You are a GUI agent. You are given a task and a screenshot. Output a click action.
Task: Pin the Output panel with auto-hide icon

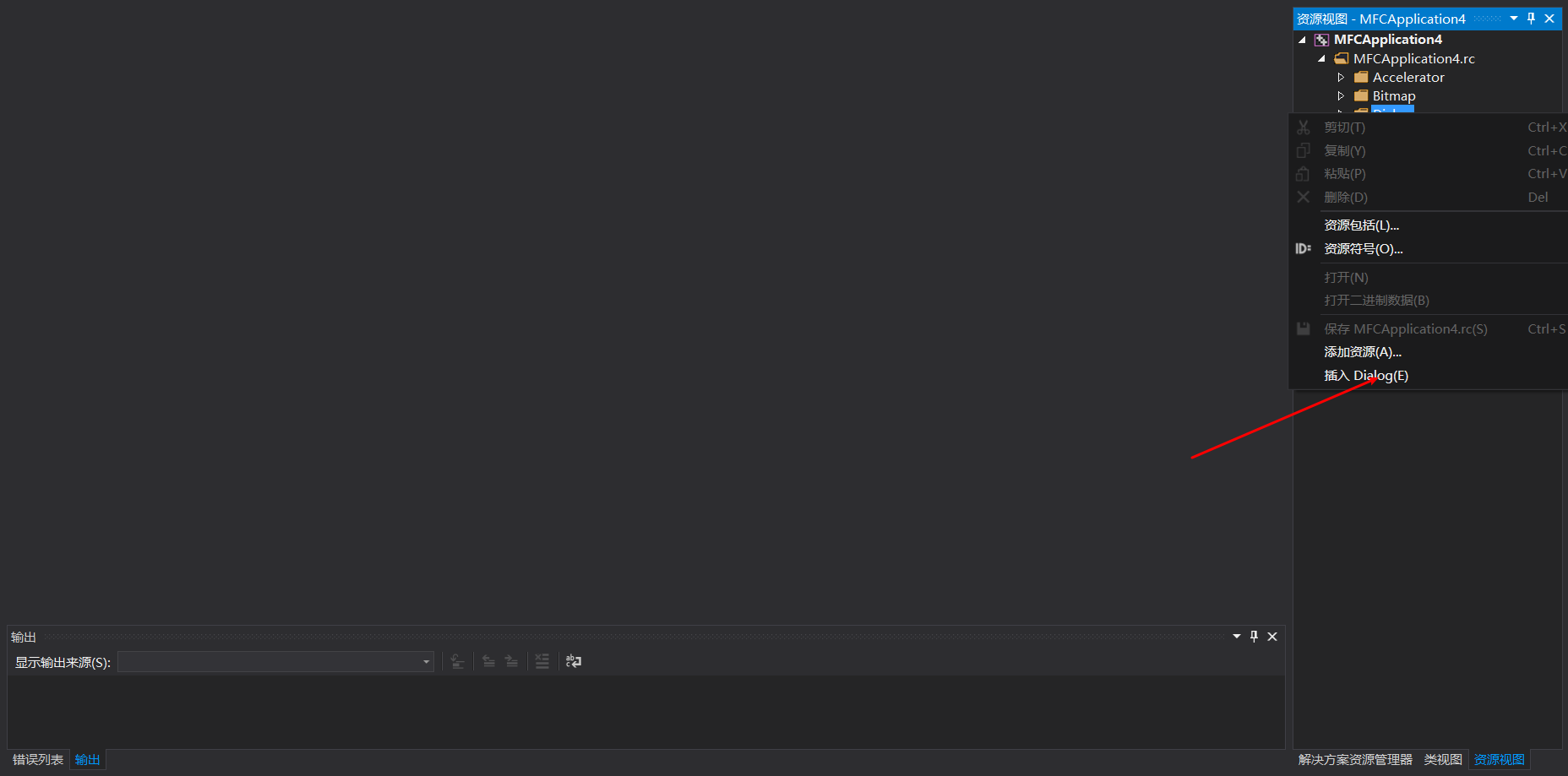click(x=1254, y=637)
